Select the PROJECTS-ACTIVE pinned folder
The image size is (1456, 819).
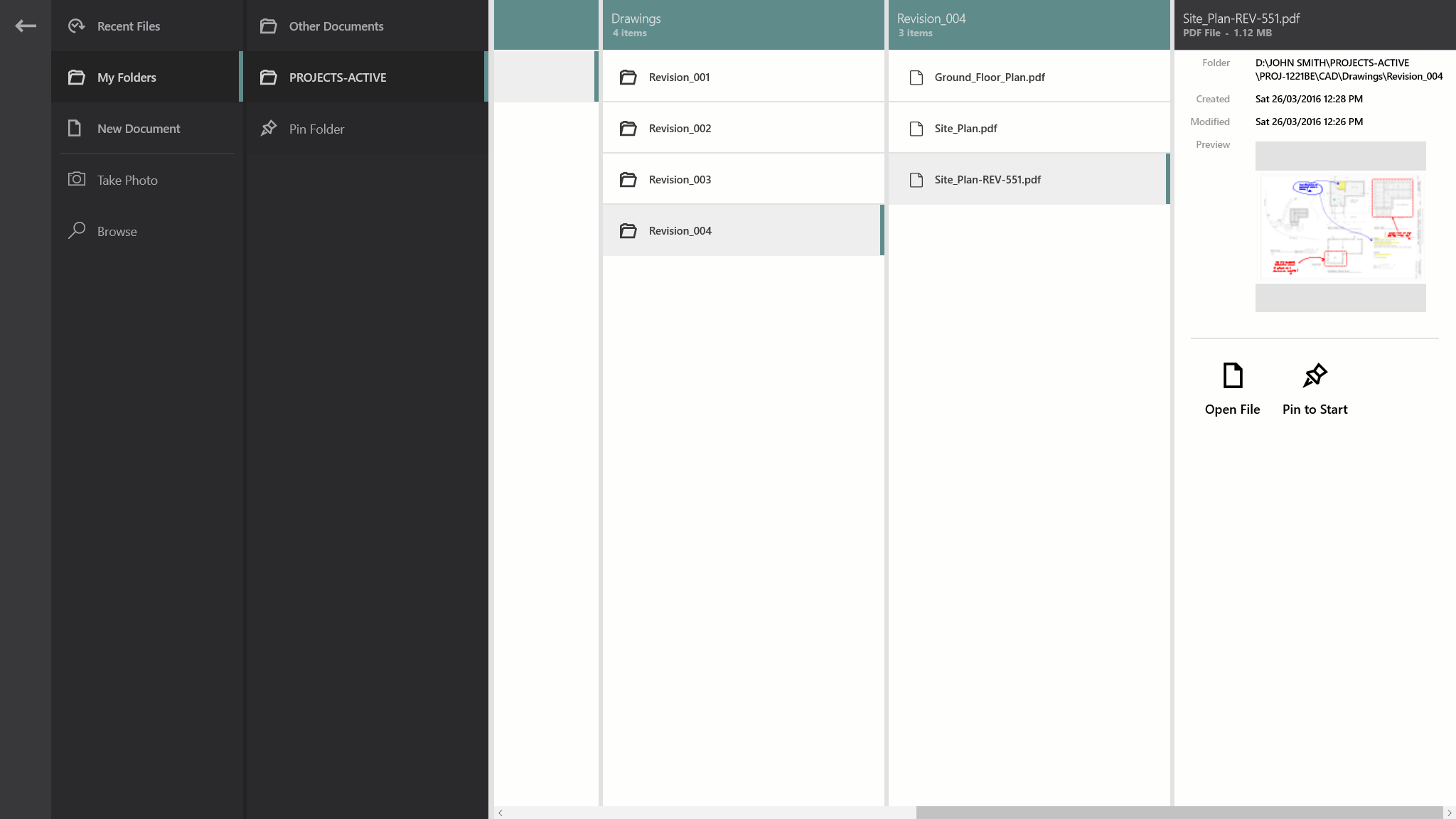pyautogui.click(x=338, y=77)
